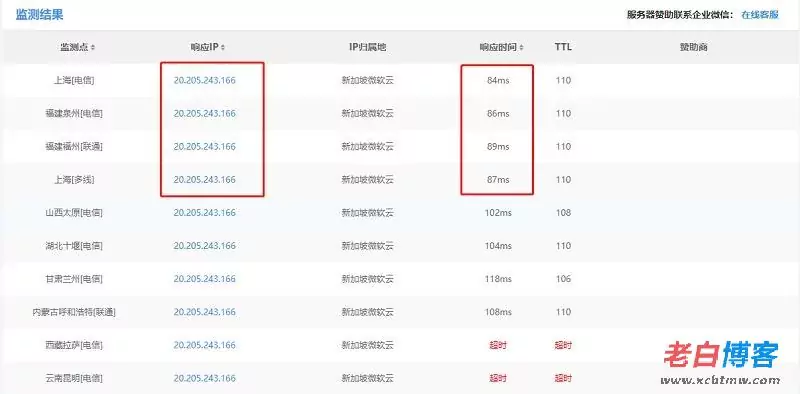Open IP link in 上海[电信] row

205,81
